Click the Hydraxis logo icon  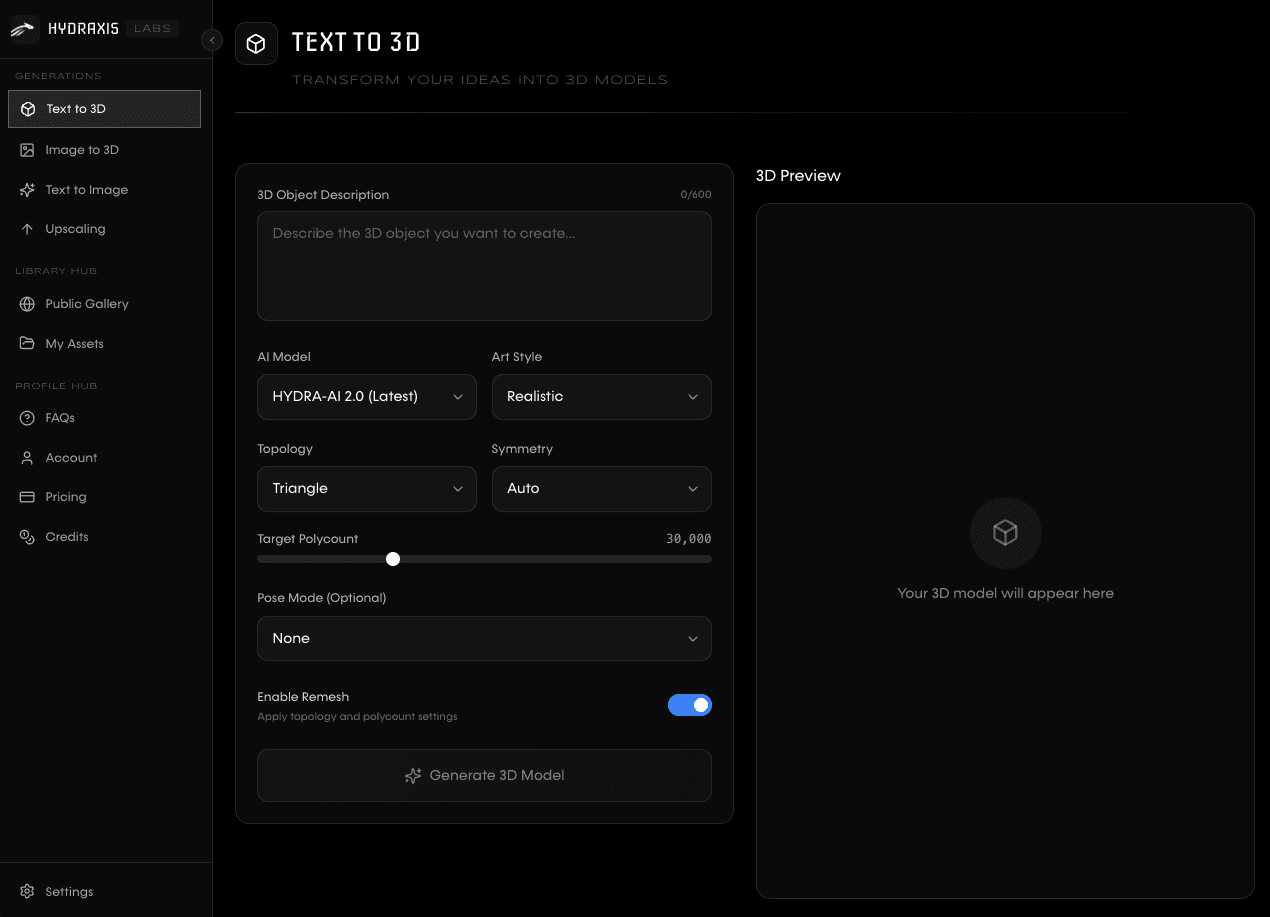coord(24,29)
